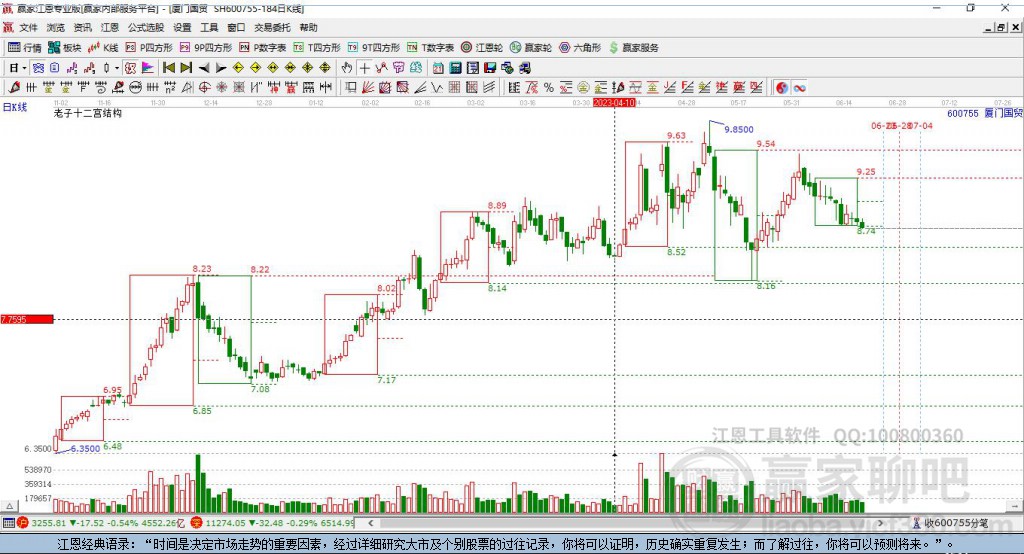This screenshot has width=1024, height=554.
Task: Click the 6.3500 low price label
Action: tap(85, 448)
